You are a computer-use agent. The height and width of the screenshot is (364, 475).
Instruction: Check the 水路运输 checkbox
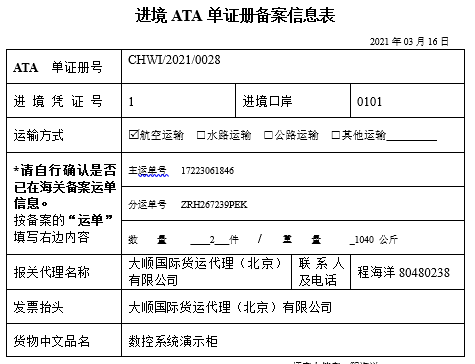click(201, 135)
